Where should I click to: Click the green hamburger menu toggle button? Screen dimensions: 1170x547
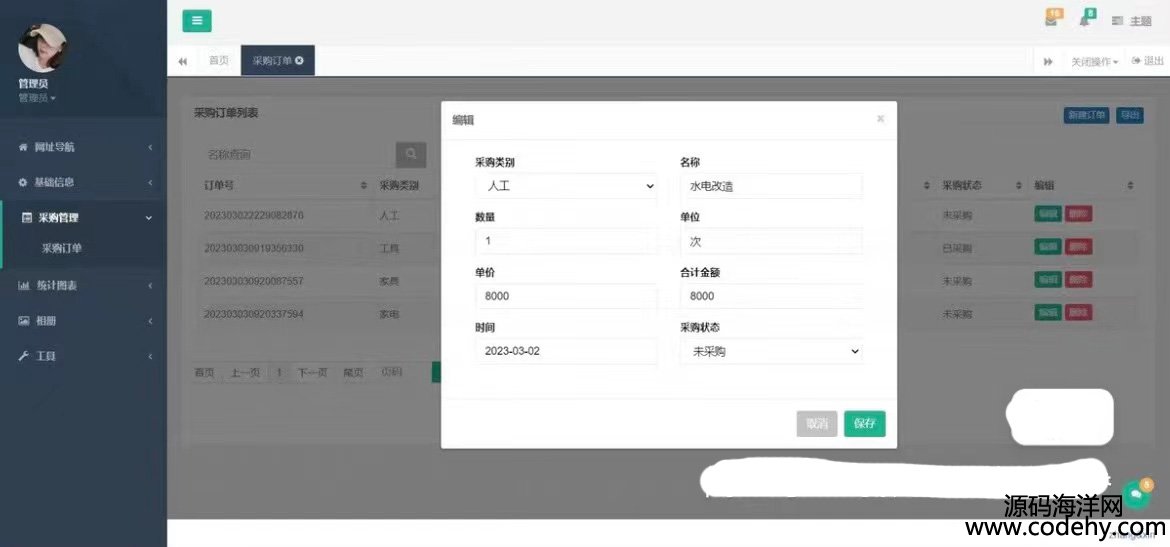[x=196, y=20]
